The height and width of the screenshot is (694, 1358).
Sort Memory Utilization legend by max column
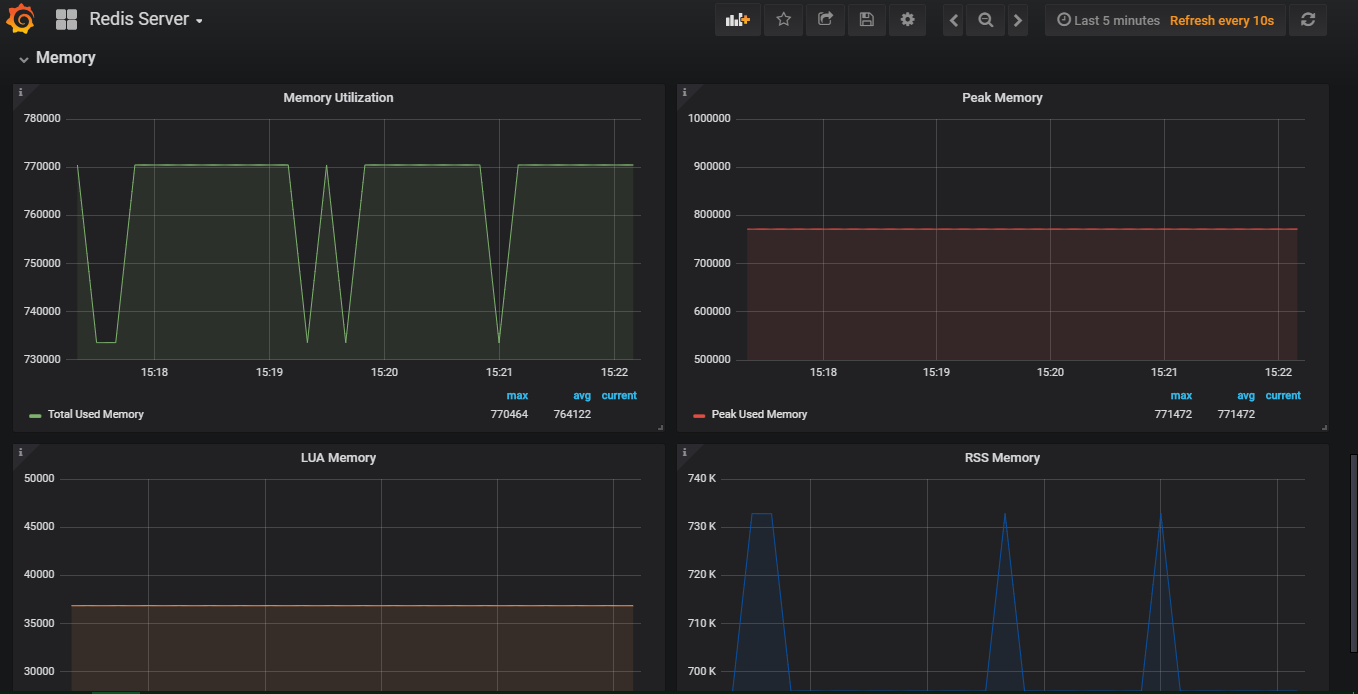tap(517, 396)
